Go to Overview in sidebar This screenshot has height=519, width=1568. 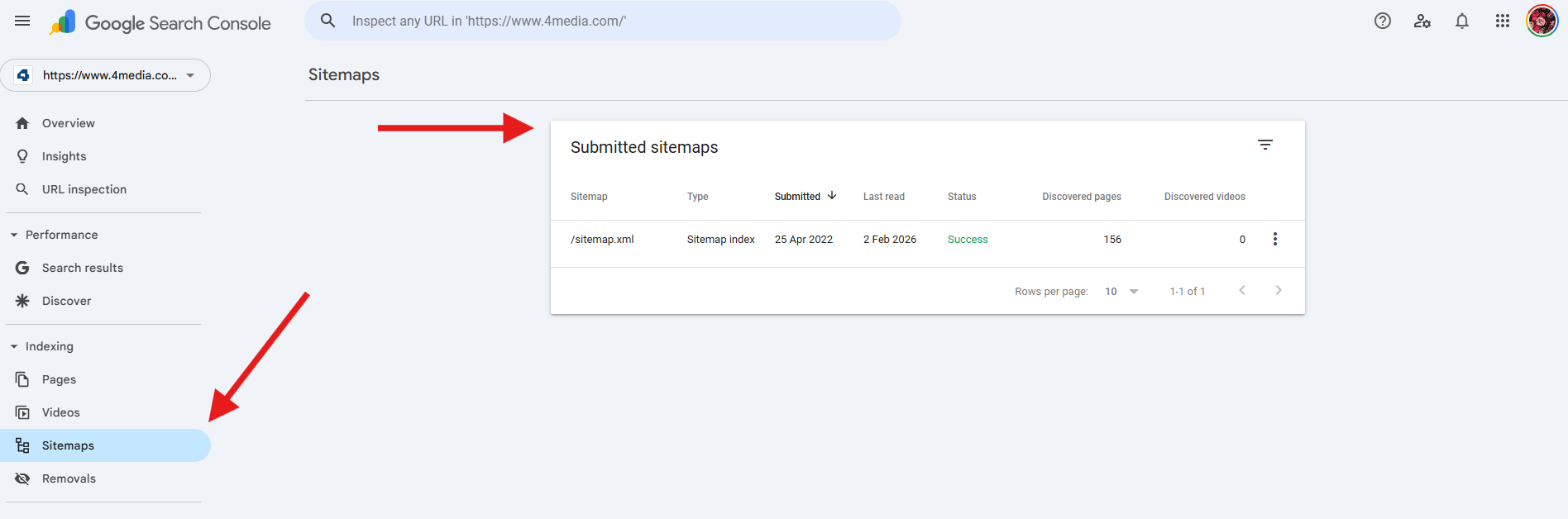tap(68, 123)
